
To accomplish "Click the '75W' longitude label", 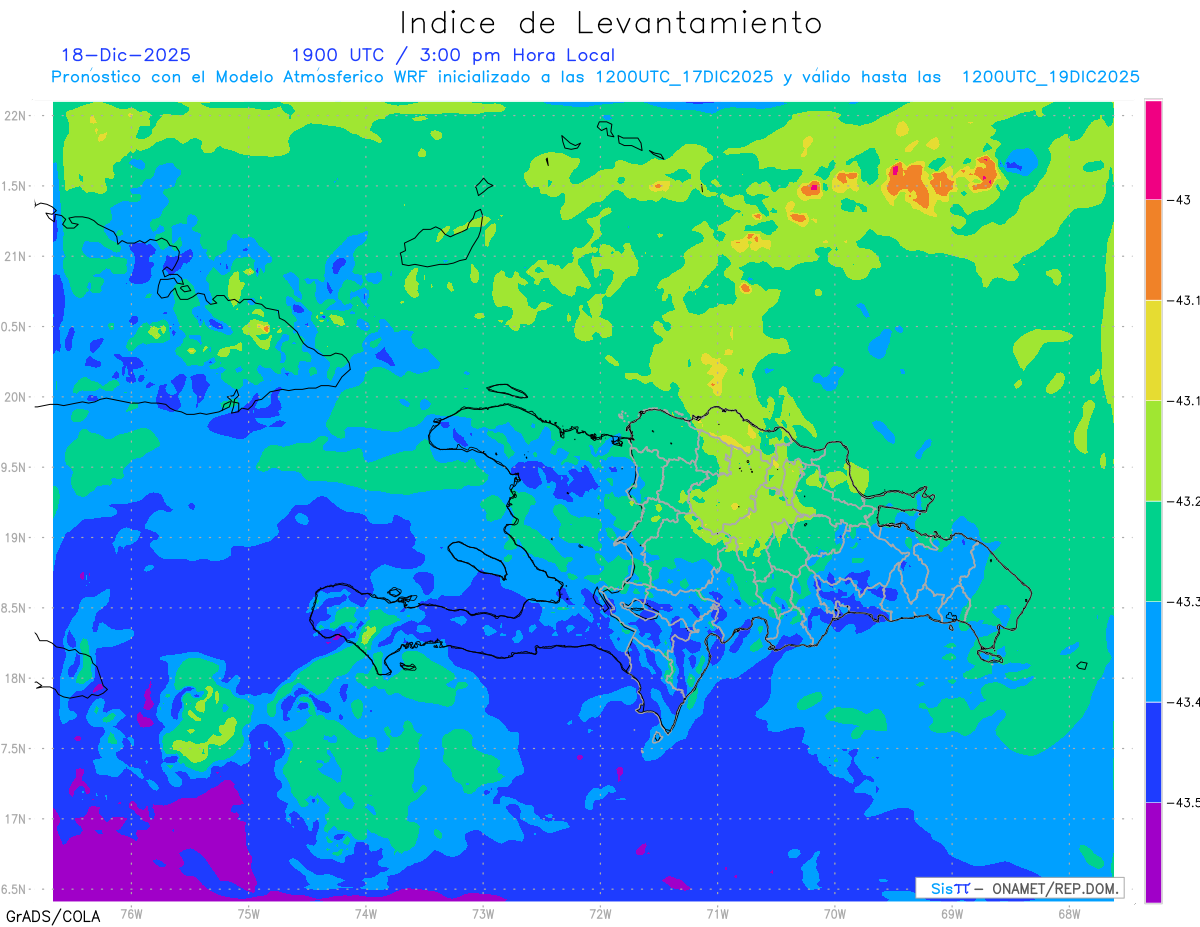I will [x=249, y=913].
